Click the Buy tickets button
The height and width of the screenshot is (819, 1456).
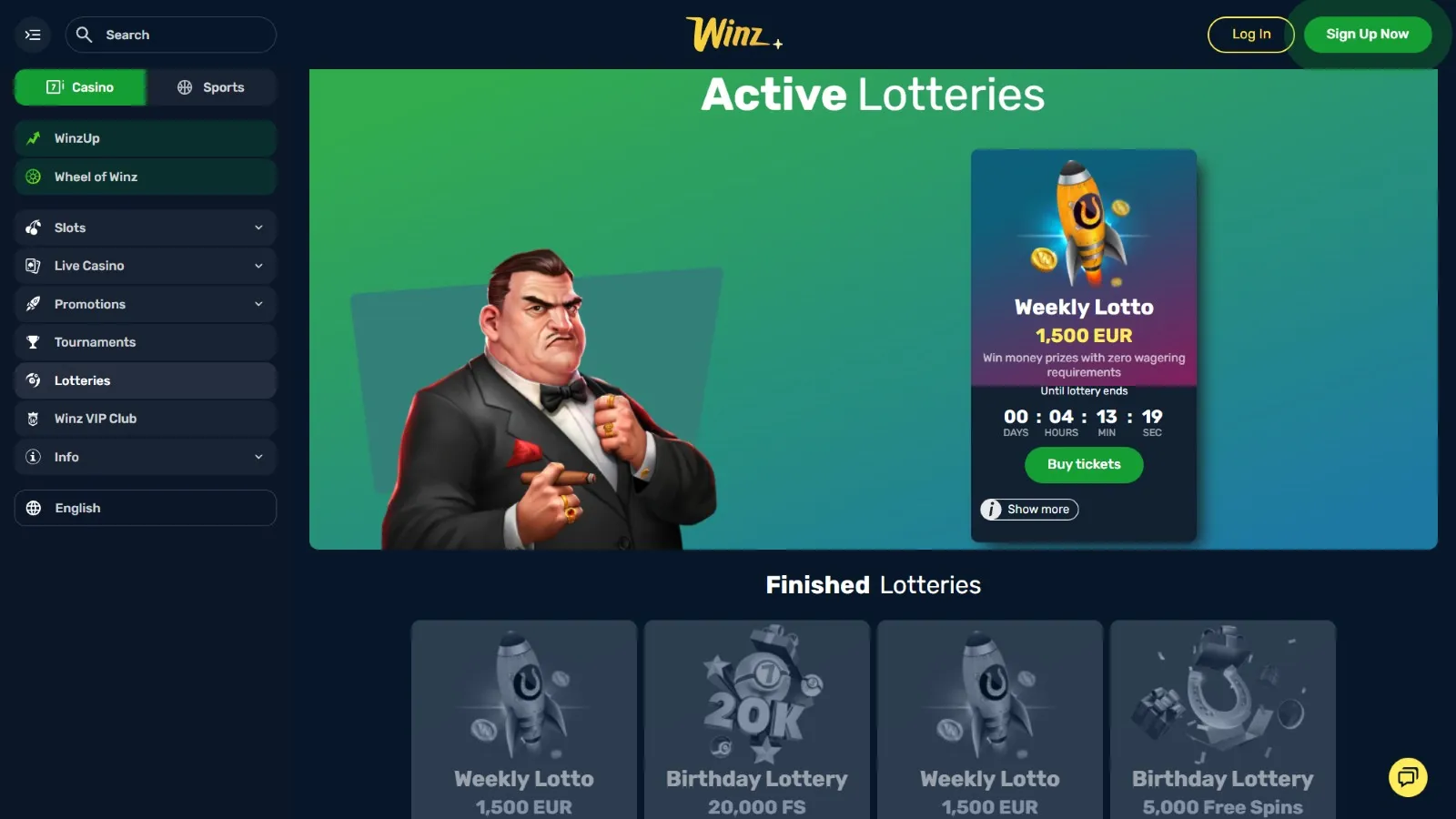point(1084,464)
